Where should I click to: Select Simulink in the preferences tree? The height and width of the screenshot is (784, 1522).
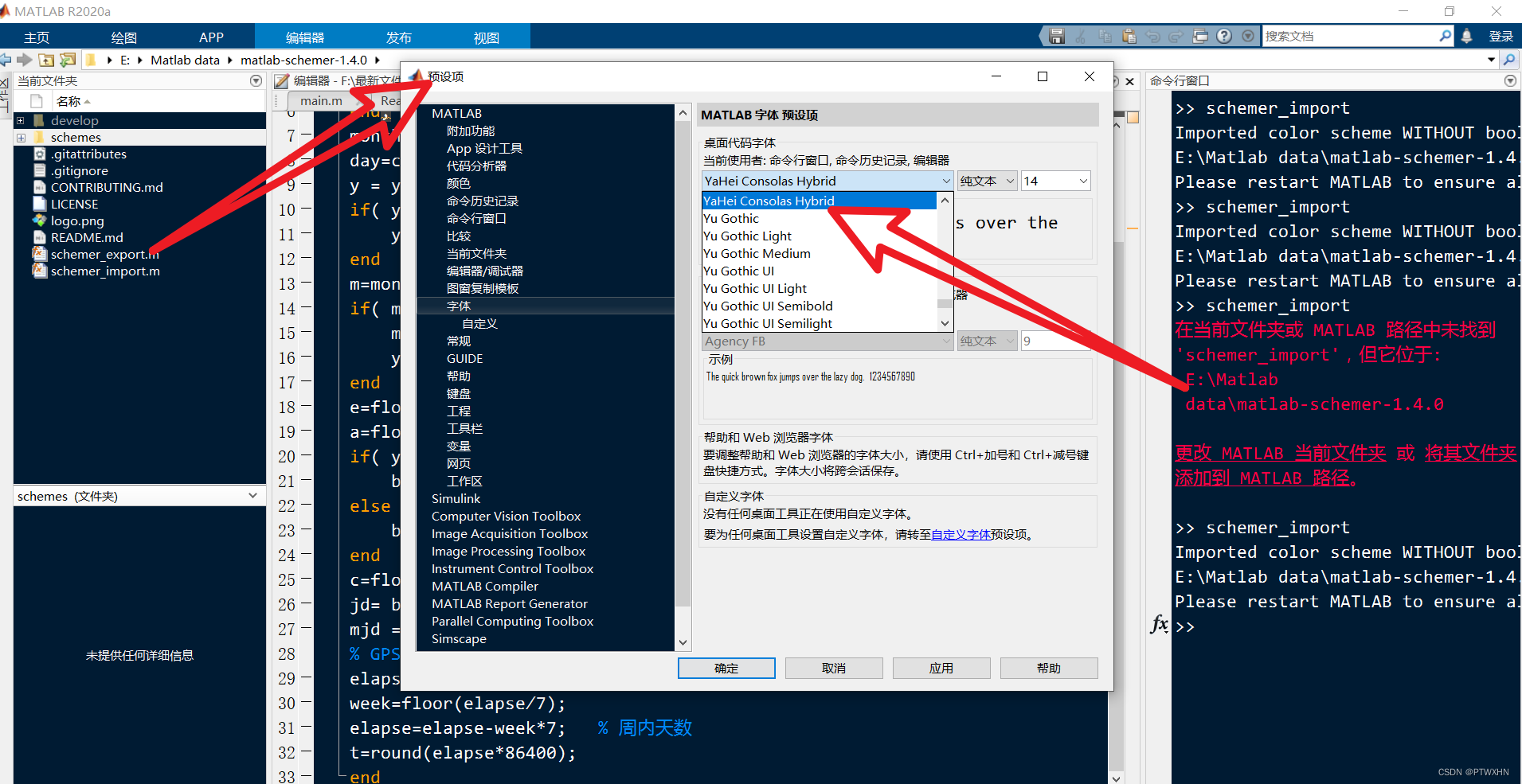tap(456, 498)
